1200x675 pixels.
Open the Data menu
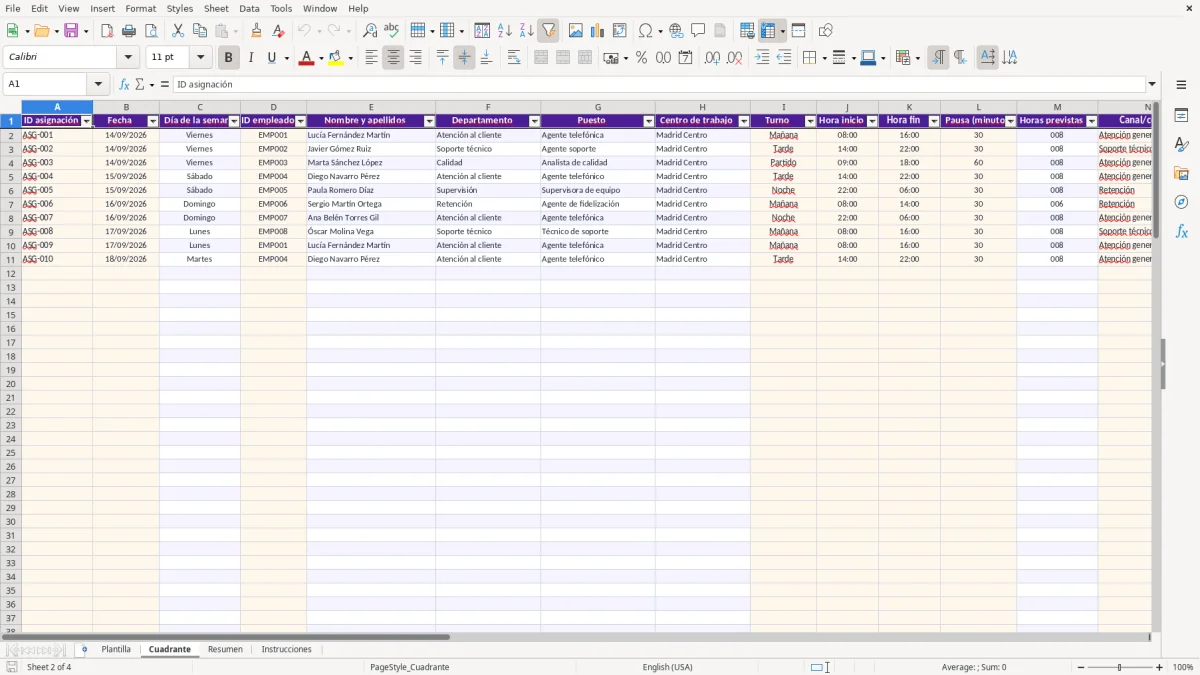point(249,8)
